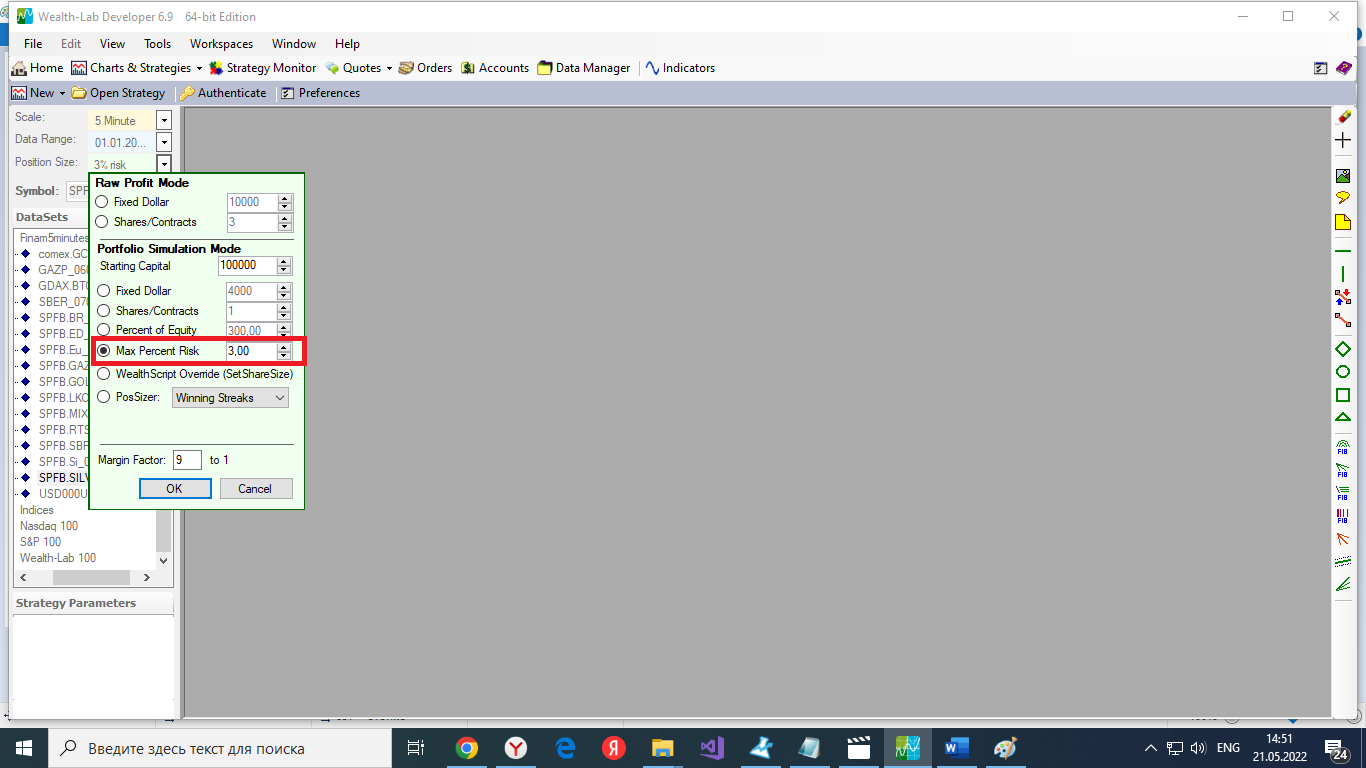Select Percent of Equity radio button
The height and width of the screenshot is (768, 1366).
tap(103, 330)
